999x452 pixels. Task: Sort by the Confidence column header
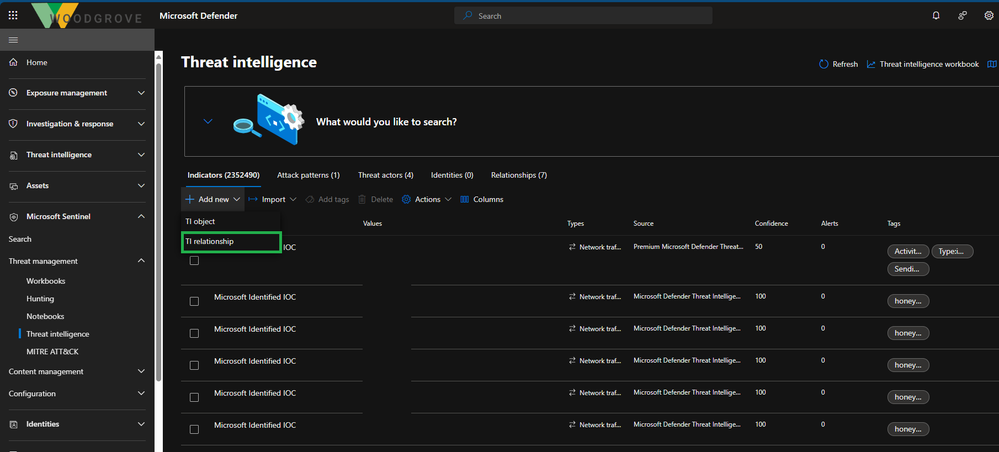tap(772, 224)
